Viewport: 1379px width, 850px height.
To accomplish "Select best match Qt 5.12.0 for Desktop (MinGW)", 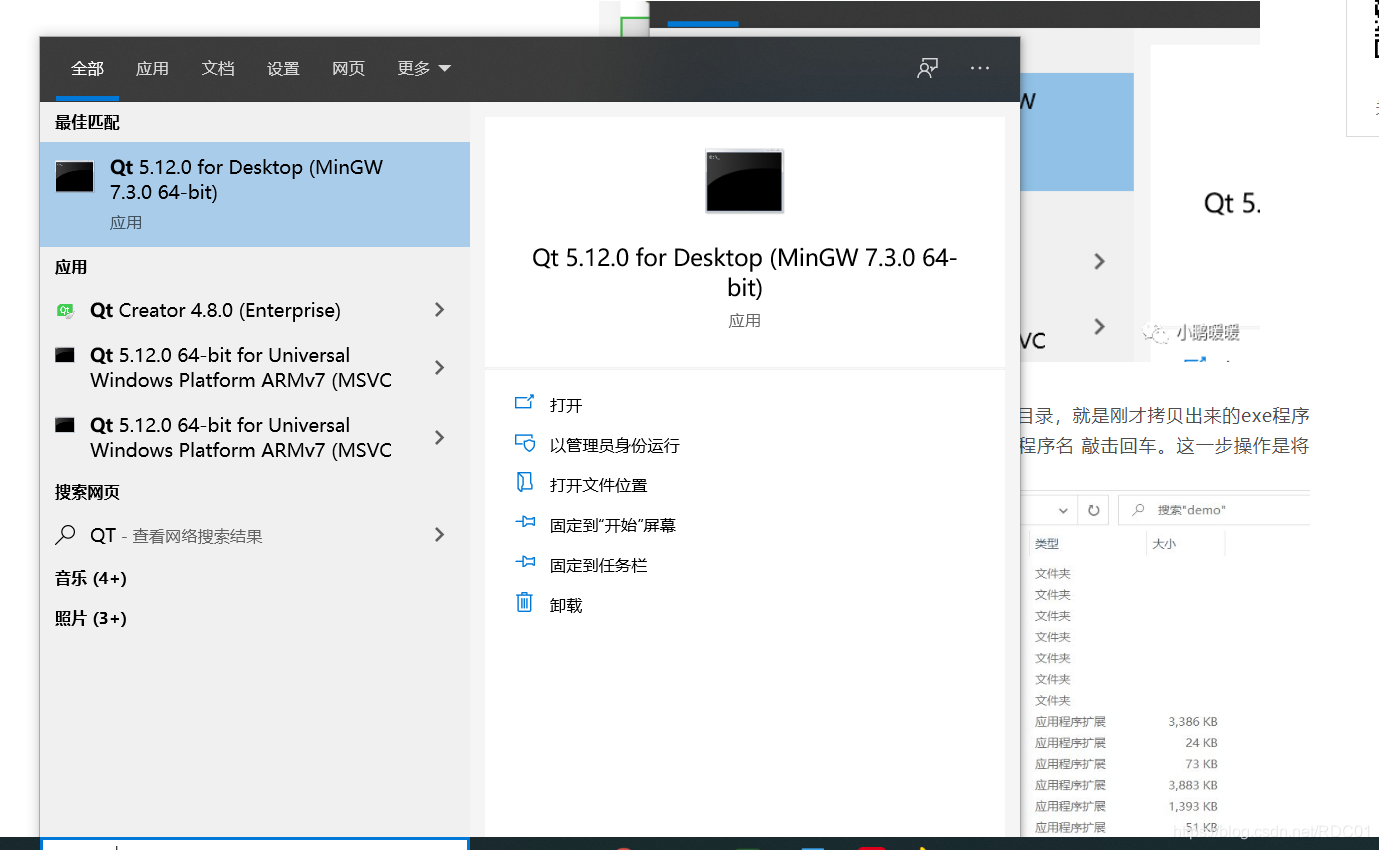I will click(255, 194).
